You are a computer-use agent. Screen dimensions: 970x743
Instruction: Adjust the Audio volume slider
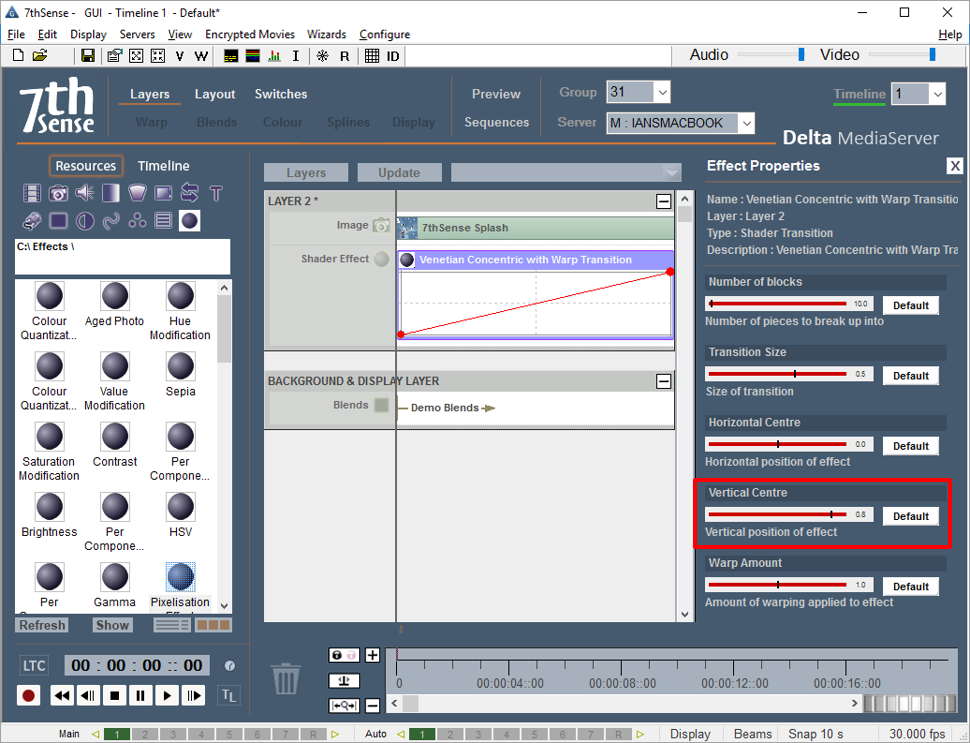[x=771, y=55]
